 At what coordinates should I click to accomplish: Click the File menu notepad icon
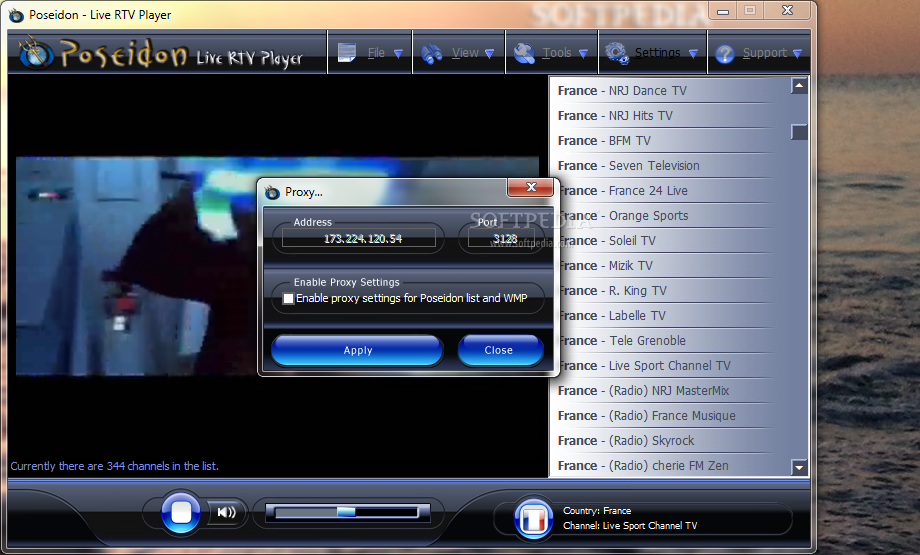tap(347, 53)
